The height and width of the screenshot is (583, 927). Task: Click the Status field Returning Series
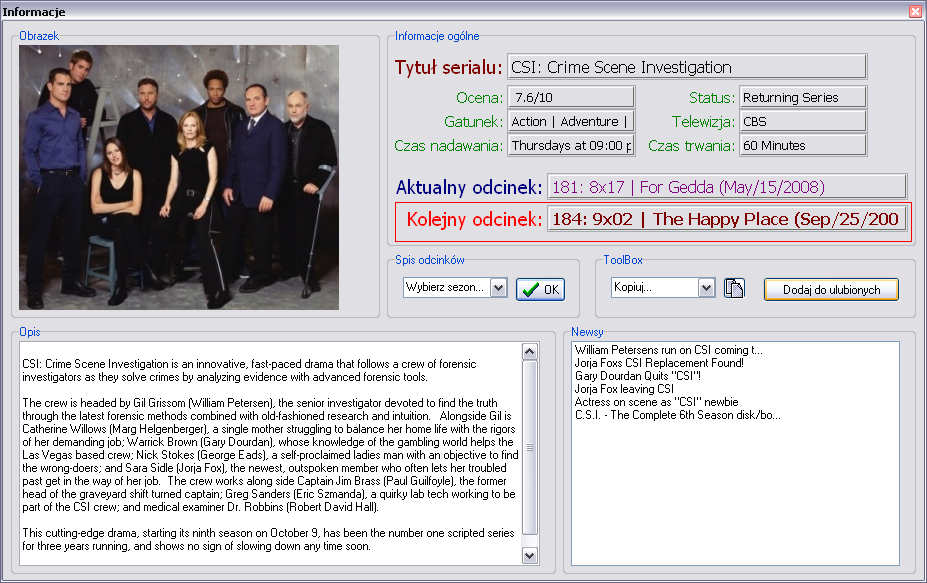(803, 97)
